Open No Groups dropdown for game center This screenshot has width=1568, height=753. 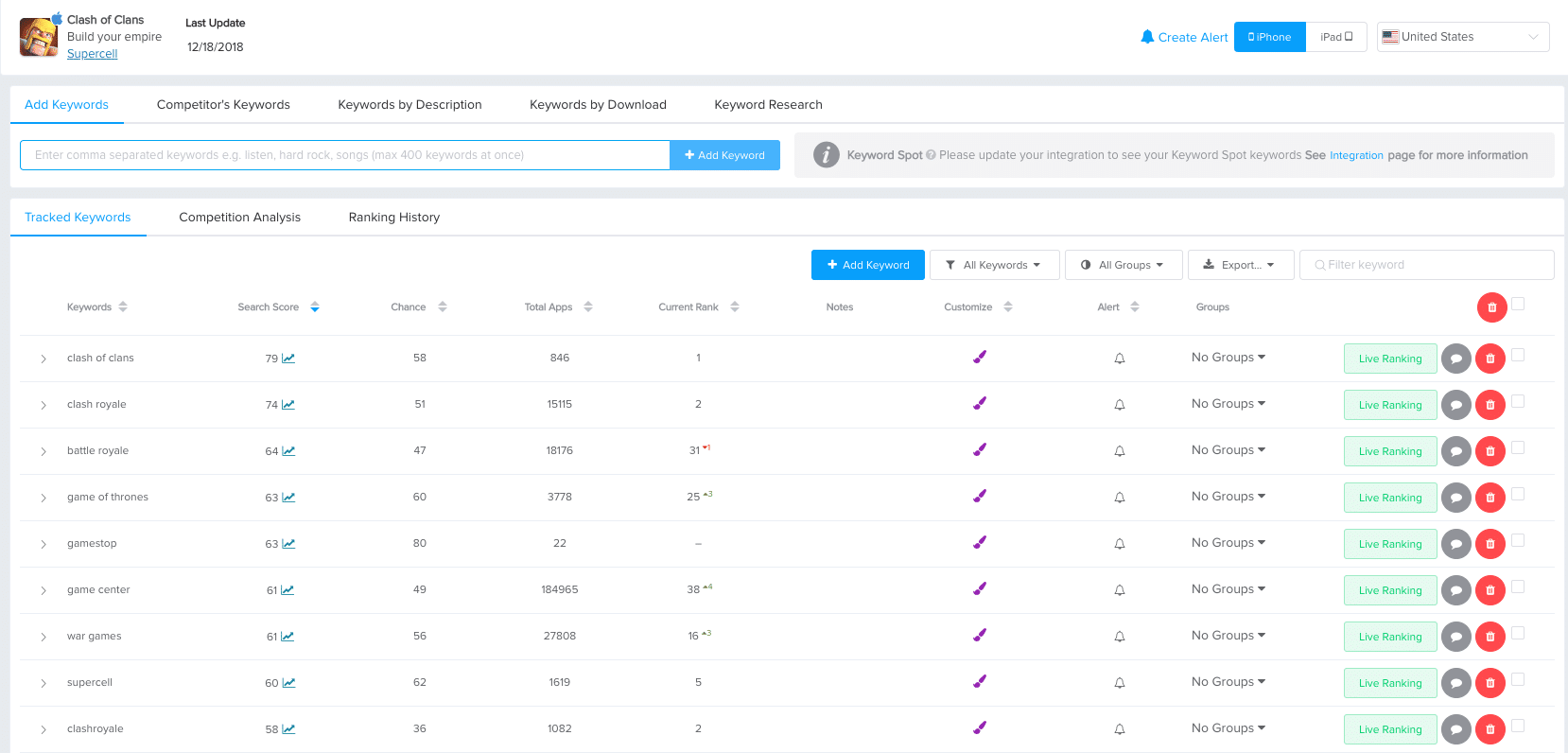tap(1228, 589)
